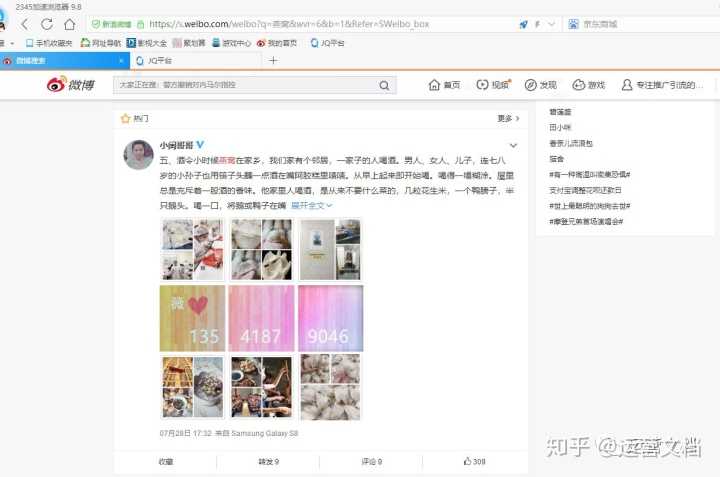Open the image showing 135 with a heart
720x477 pixels.
coord(192,318)
